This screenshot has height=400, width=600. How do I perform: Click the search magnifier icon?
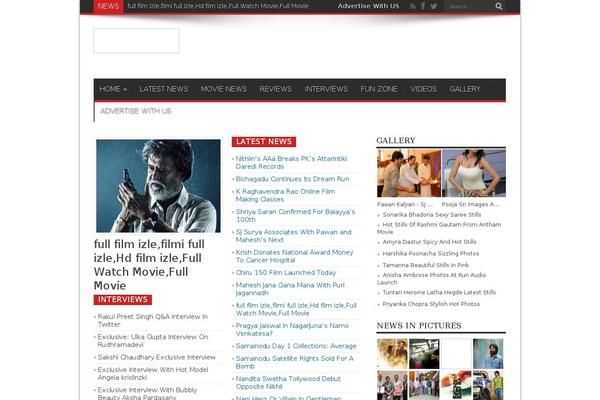(x=499, y=6)
